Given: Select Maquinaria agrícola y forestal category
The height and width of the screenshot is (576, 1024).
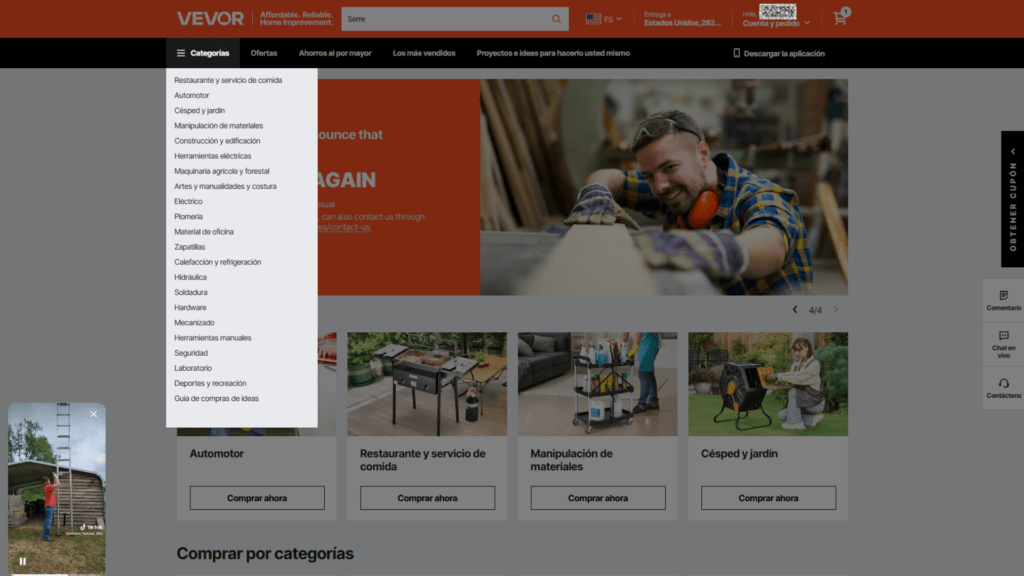Looking at the screenshot, I should coord(221,171).
